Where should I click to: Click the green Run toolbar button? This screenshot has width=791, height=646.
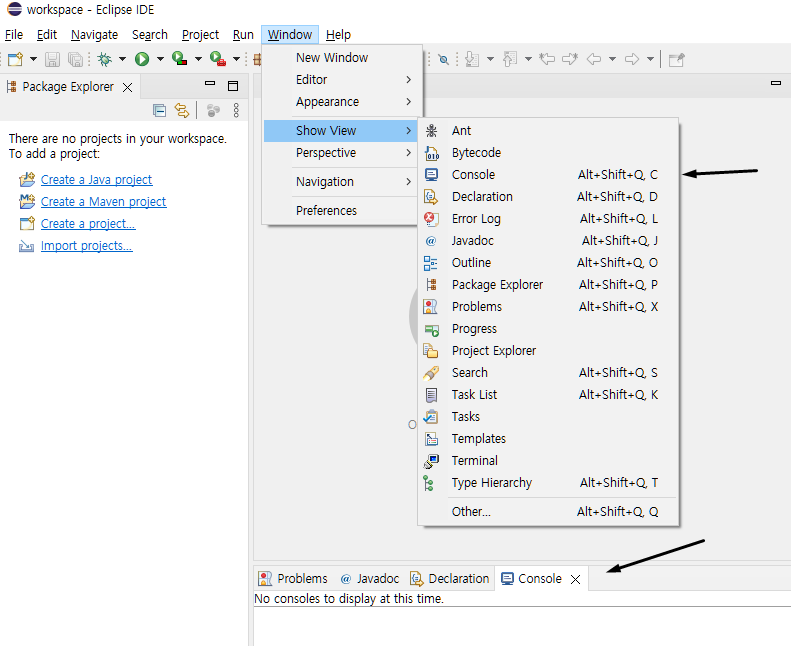[142, 60]
